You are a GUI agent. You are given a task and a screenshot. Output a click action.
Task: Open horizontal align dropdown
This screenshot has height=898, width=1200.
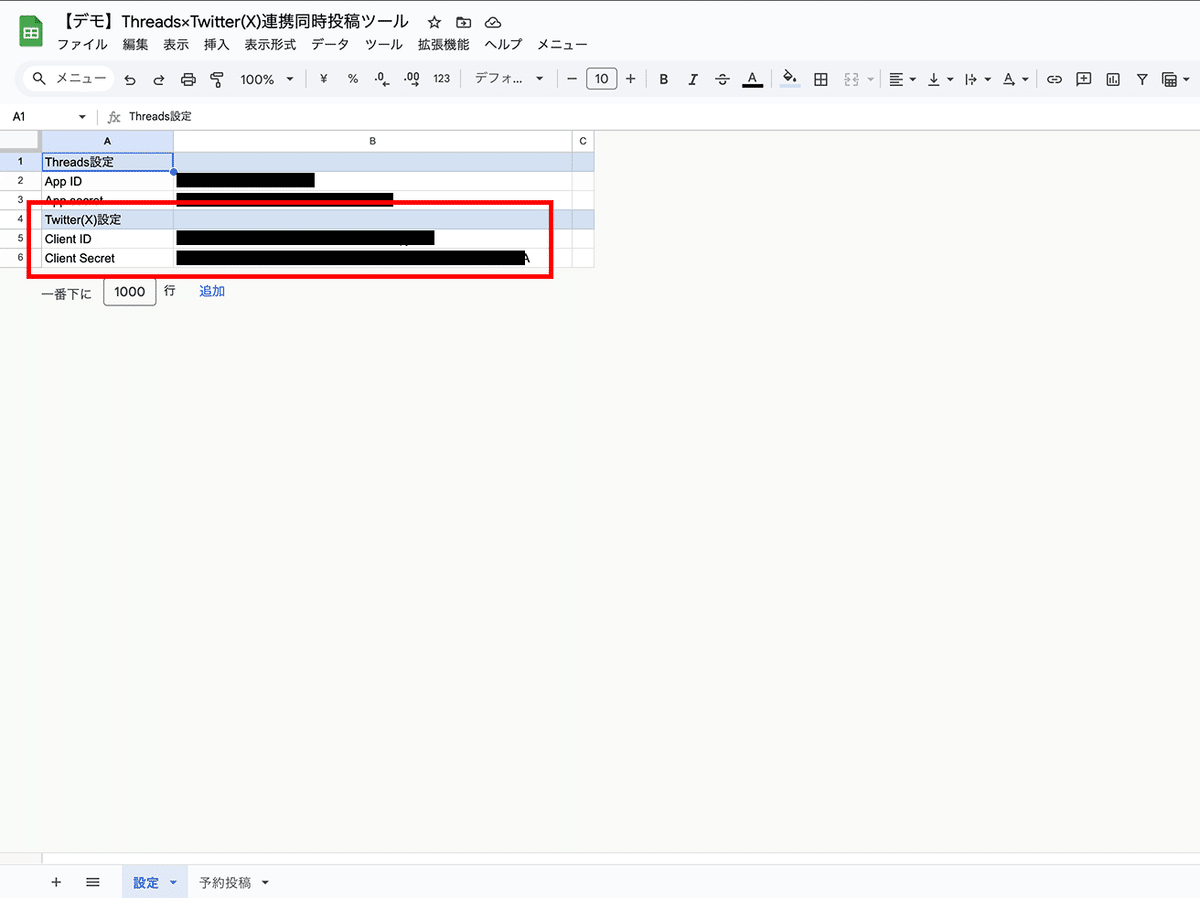pyautogui.click(x=903, y=79)
